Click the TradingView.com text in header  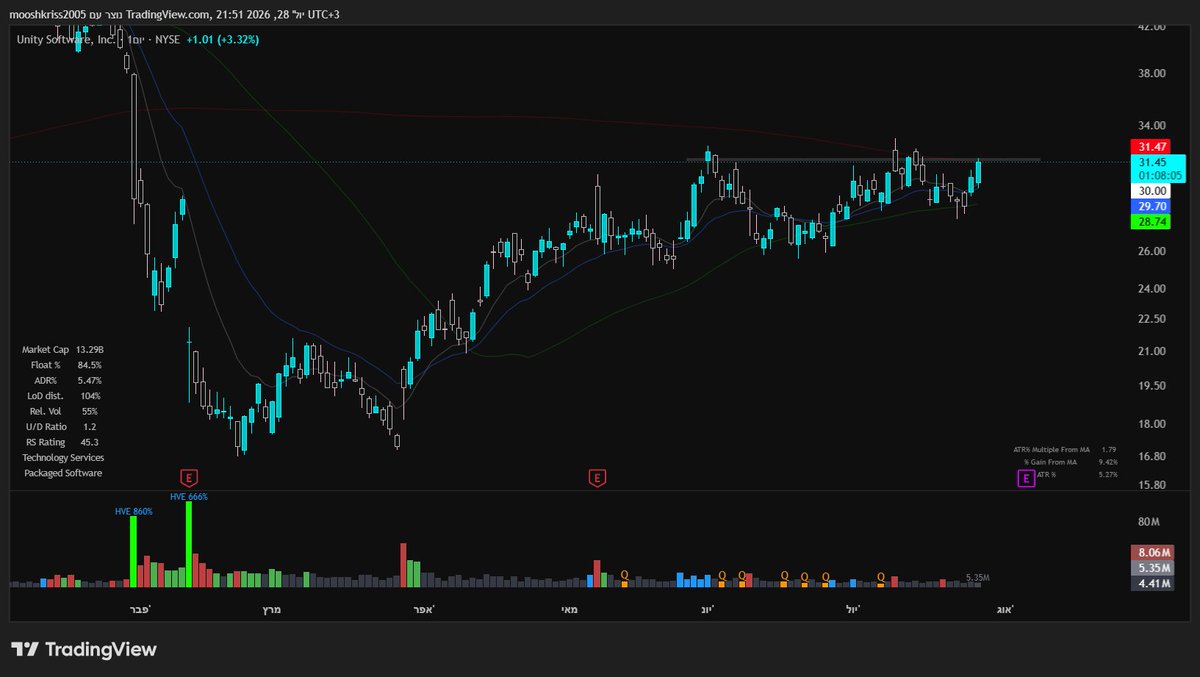point(169,13)
